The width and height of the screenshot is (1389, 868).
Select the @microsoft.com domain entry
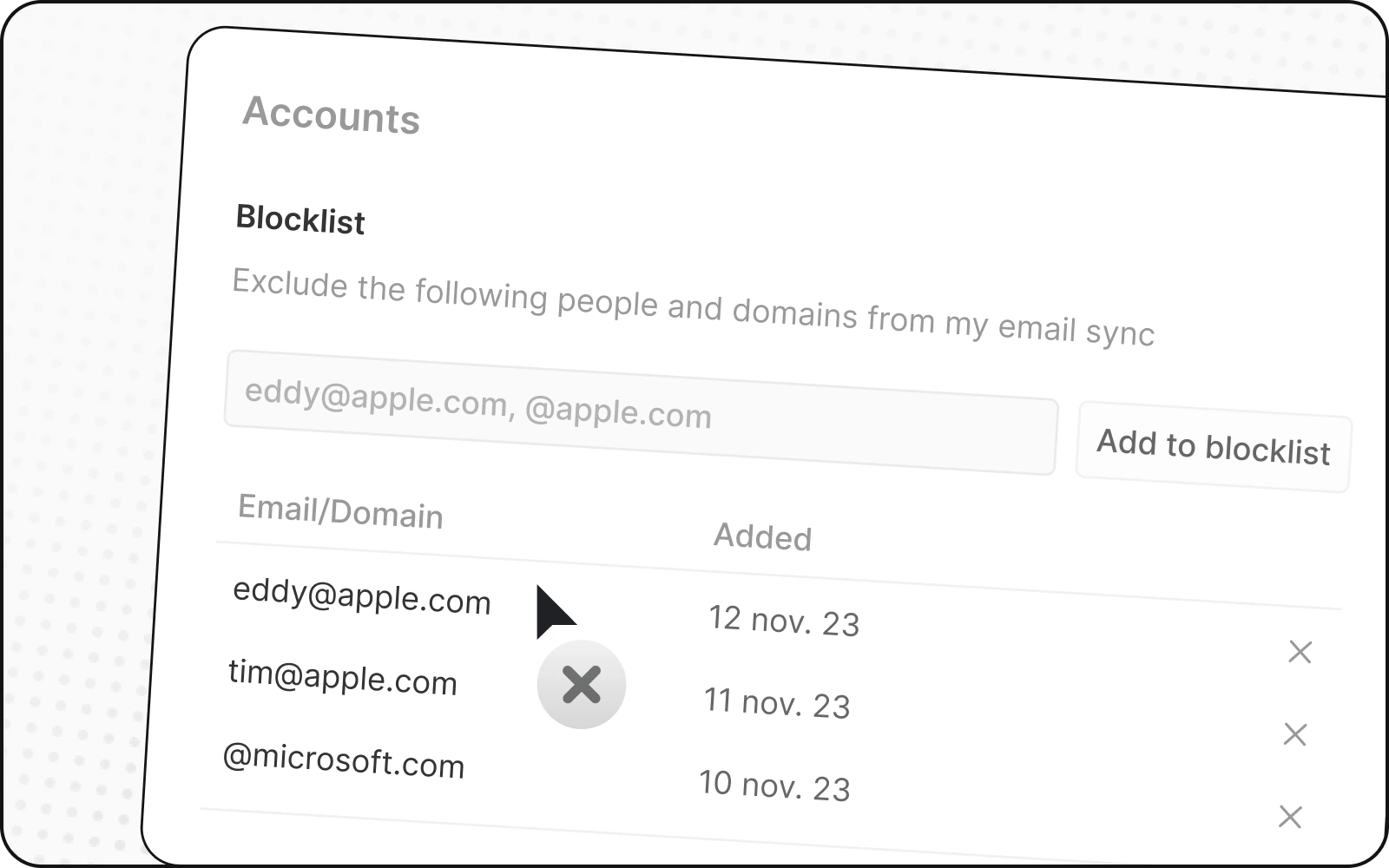tap(344, 760)
